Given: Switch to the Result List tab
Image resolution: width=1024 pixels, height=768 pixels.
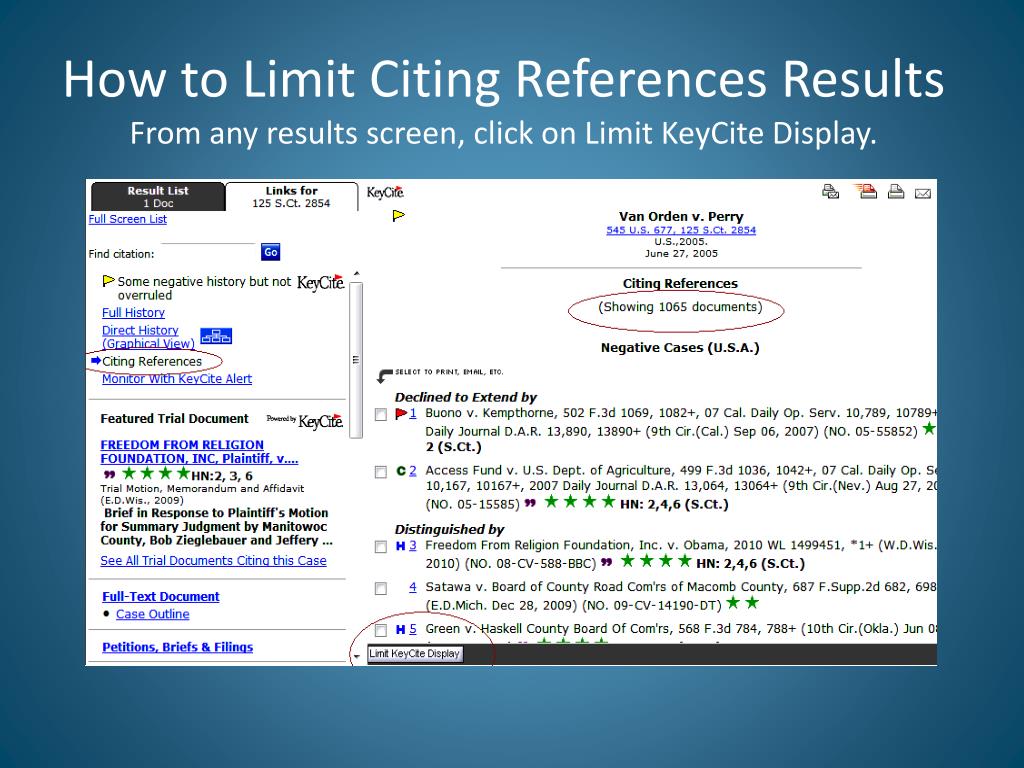Looking at the screenshot, I should pyautogui.click(x=158, y=197).
